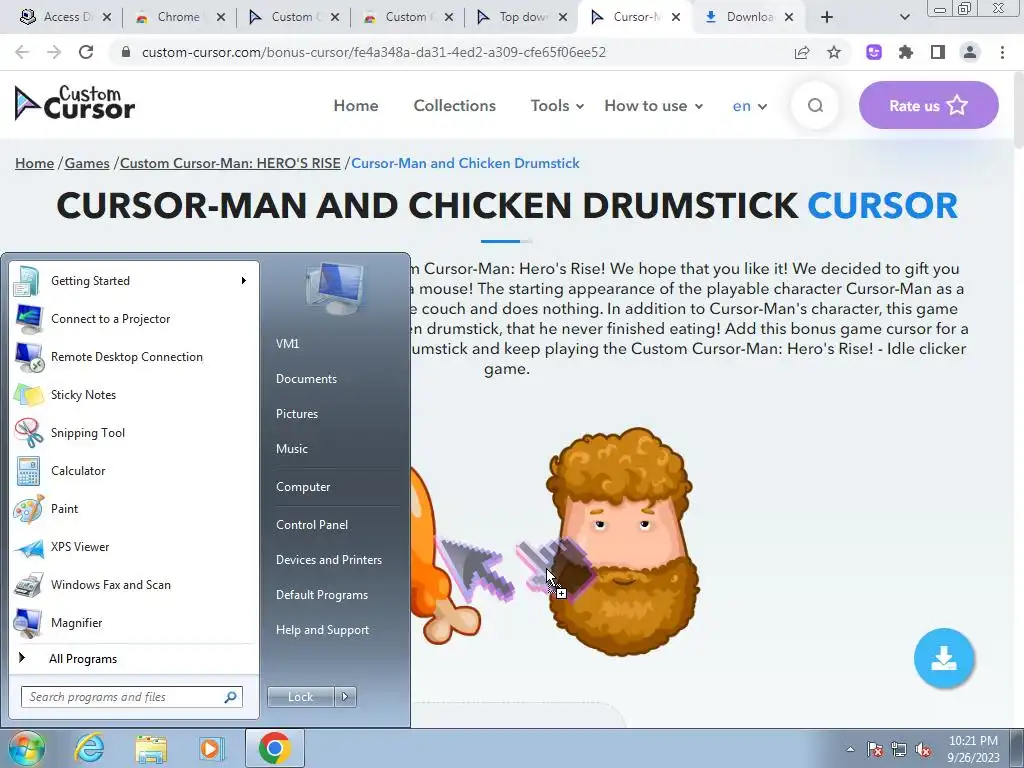The image size is (1024, 768).
Task: Launch Windows Media Player from taskbar
Action: pyautogui.click(x=211, y=748)
